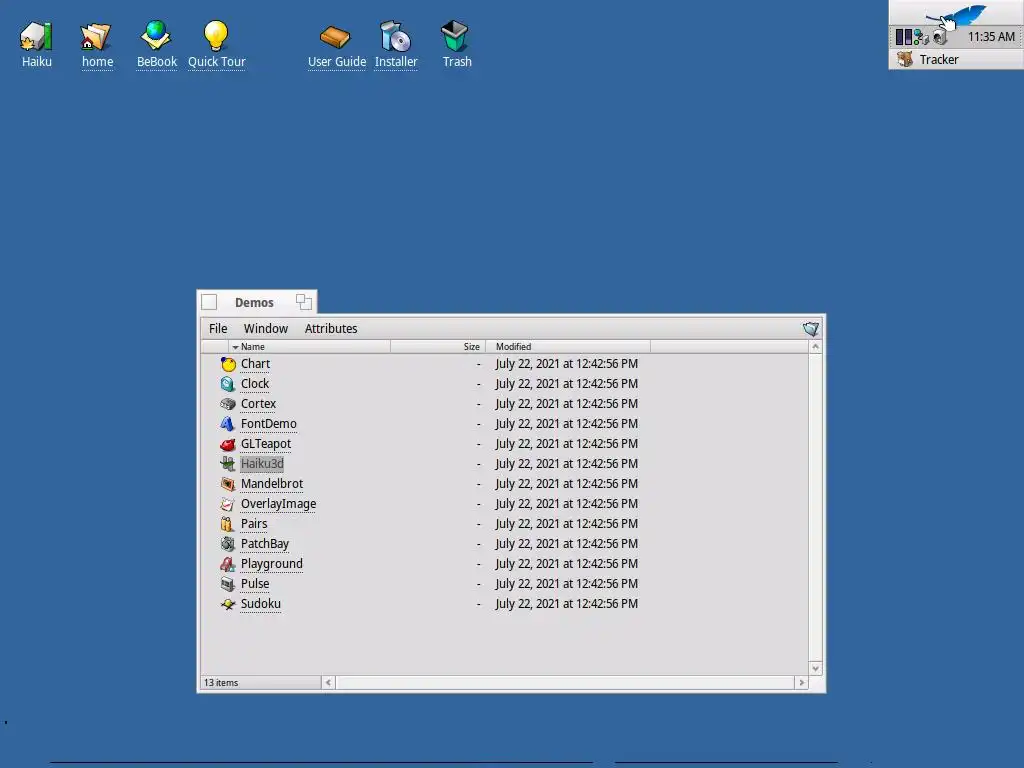Click the network status tray icon
The height and width of the screenshot is (768, 1024).
click(x=921, y=37)
